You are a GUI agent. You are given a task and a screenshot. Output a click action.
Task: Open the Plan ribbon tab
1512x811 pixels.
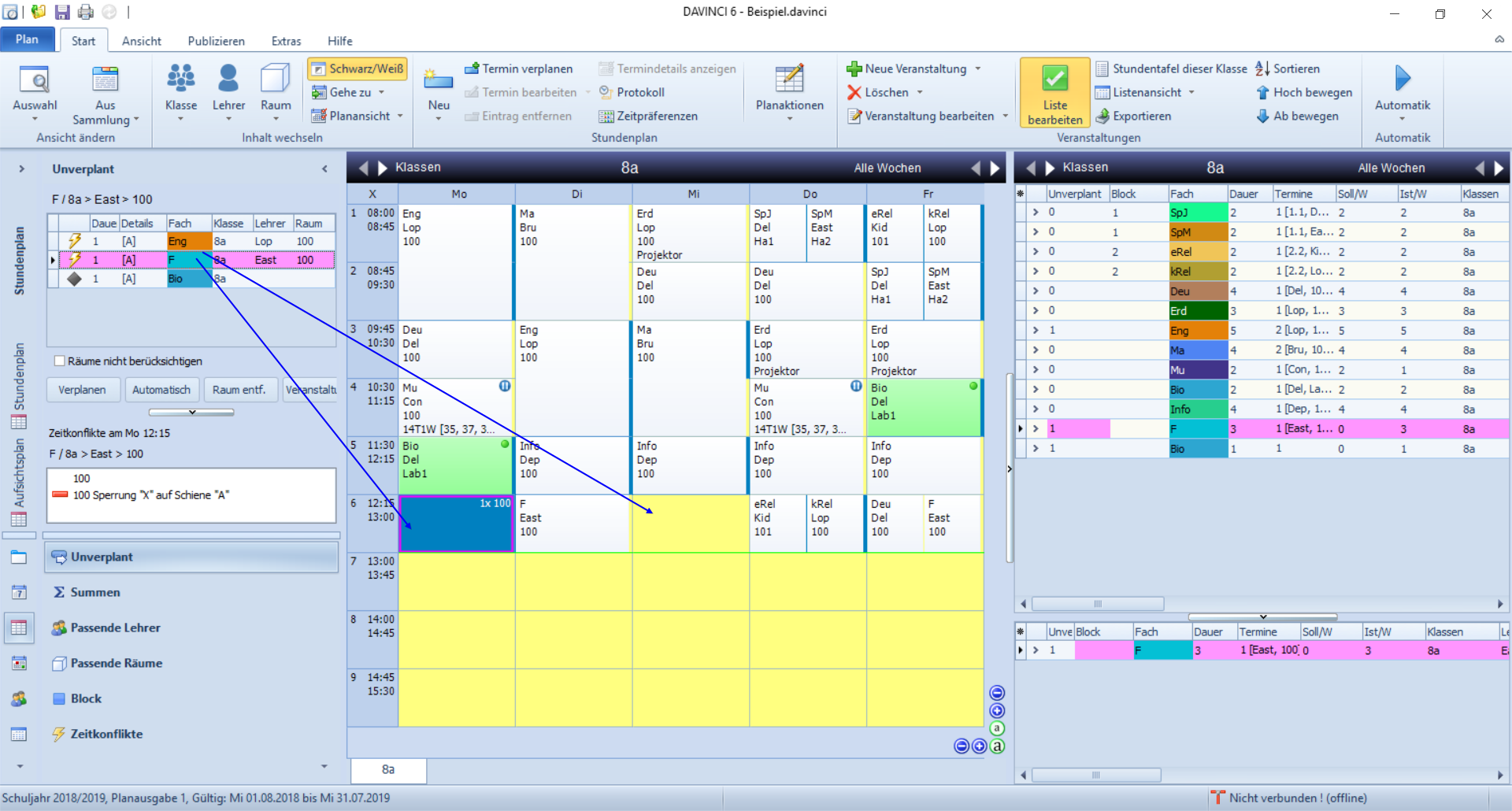pyautogui.click(x=27, y=39)
